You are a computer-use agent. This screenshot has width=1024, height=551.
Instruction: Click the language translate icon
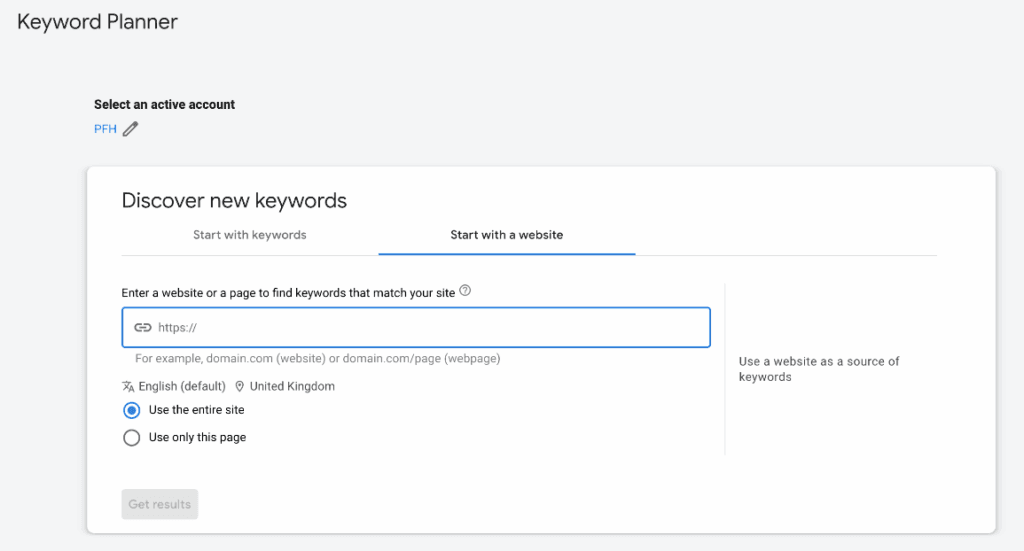click(x=128, y=386)
